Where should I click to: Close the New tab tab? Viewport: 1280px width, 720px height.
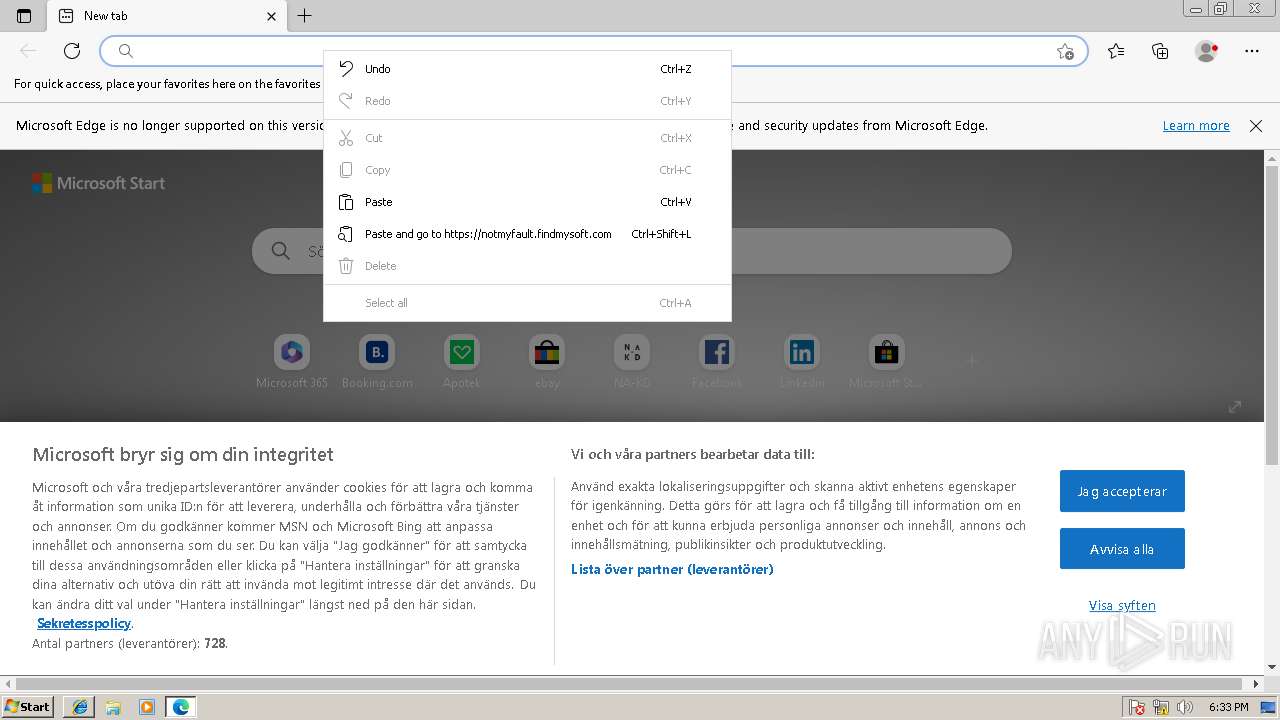click(x=272, y=16)
